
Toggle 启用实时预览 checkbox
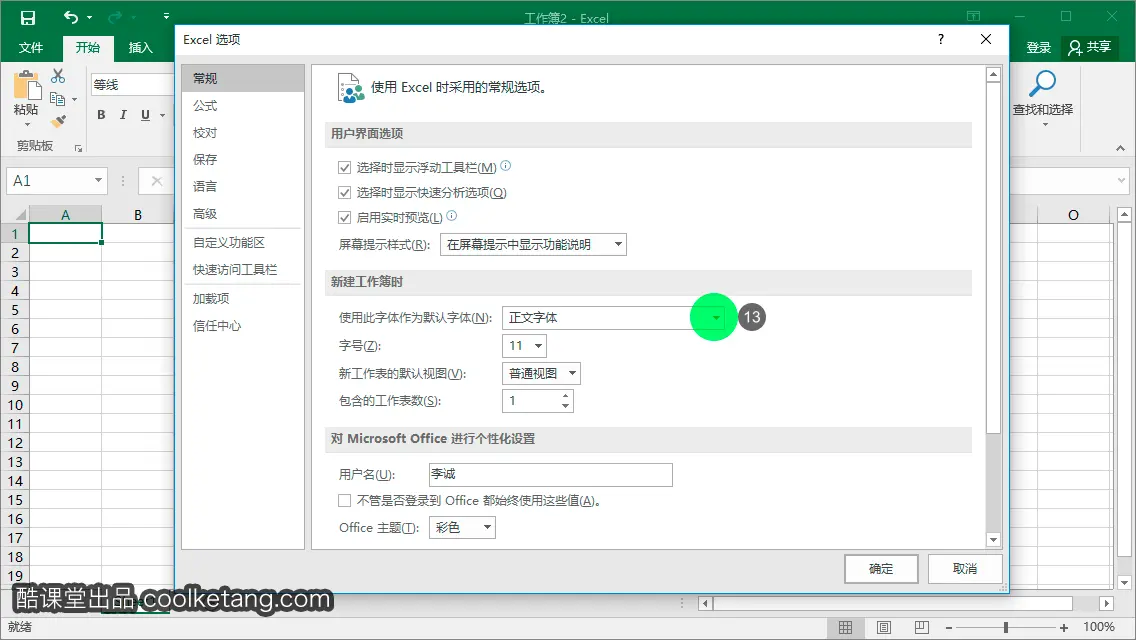pos(344,217)
